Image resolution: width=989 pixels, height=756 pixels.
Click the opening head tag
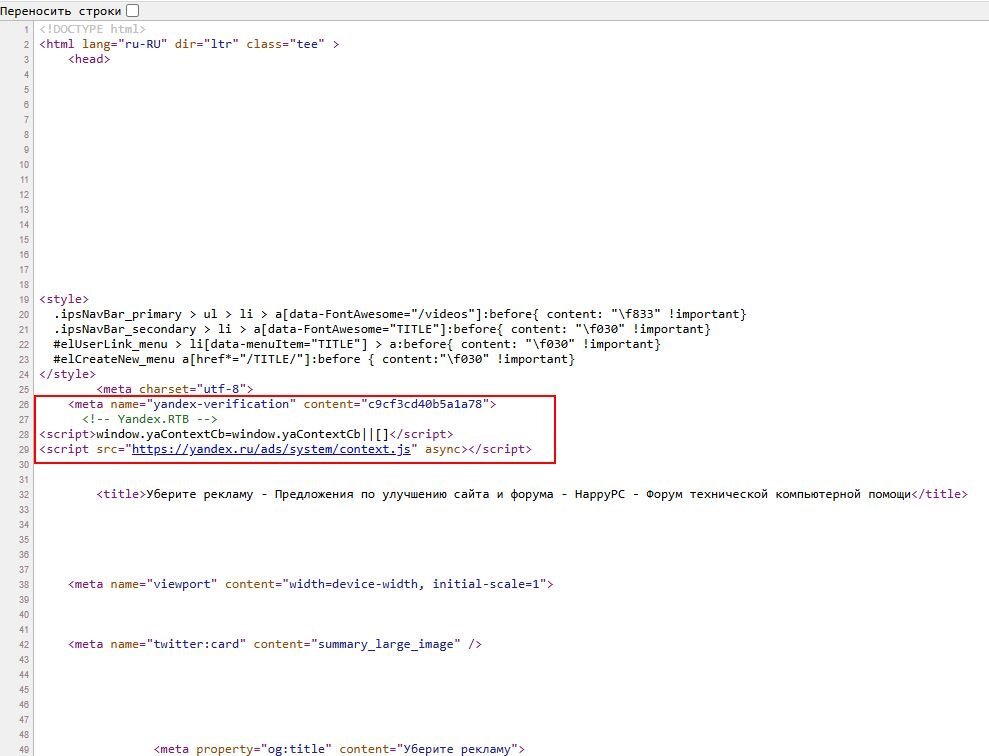pos(89,59)
